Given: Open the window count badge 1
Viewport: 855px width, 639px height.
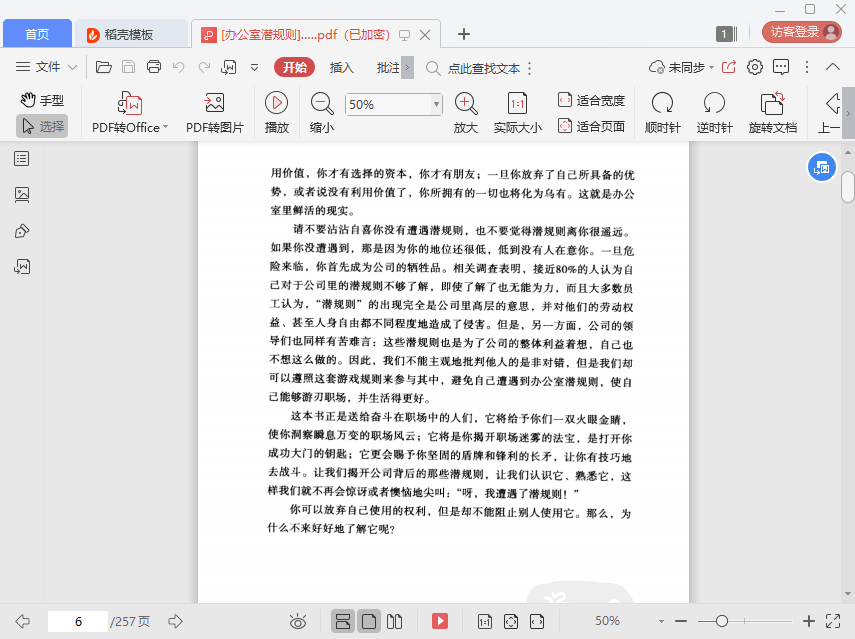Looking at the screenshot, I should point(726,34).
